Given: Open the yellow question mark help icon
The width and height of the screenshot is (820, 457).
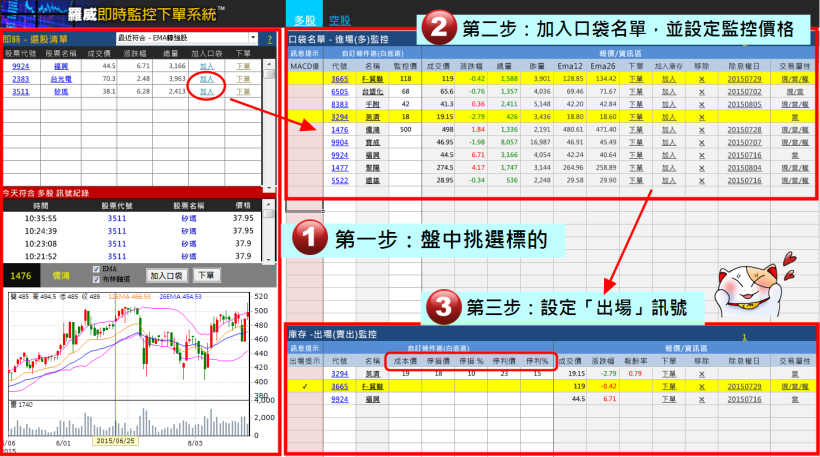Looking at the screenshot, I should pos(269,39).
